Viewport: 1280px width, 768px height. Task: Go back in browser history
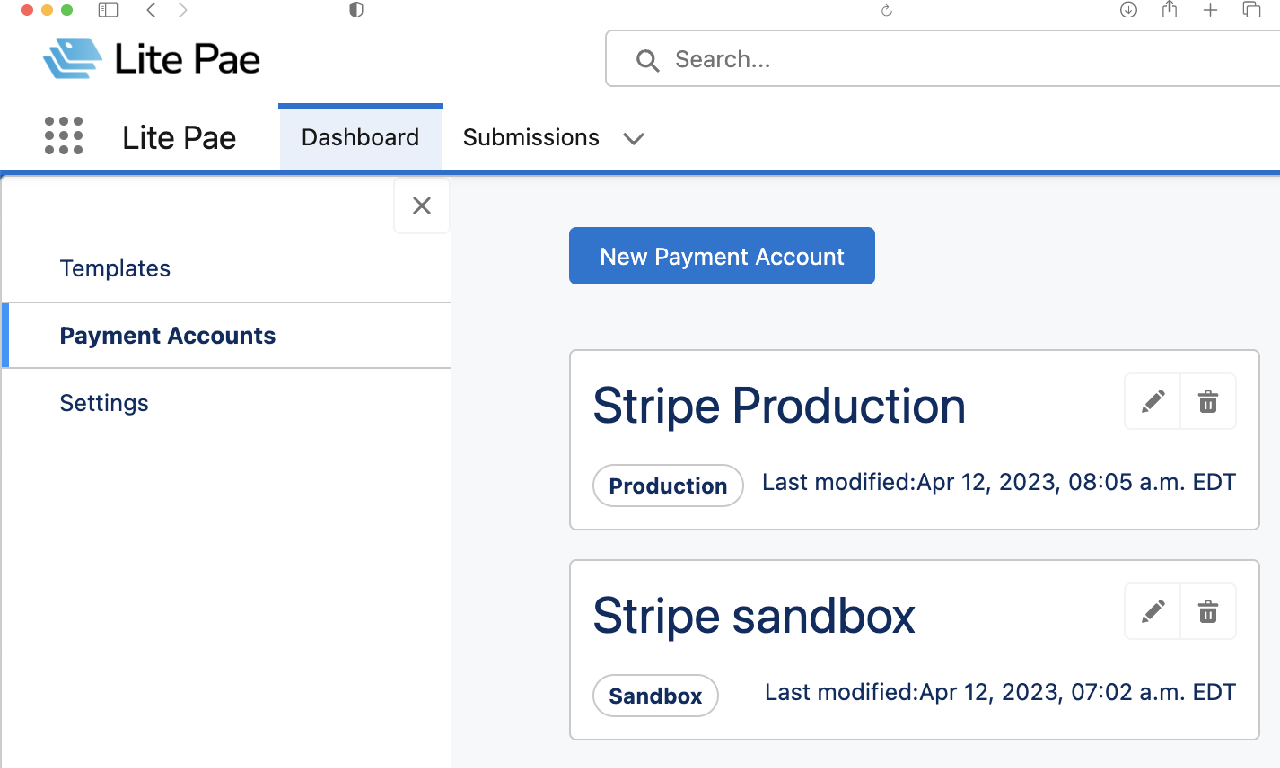(150, 10)
